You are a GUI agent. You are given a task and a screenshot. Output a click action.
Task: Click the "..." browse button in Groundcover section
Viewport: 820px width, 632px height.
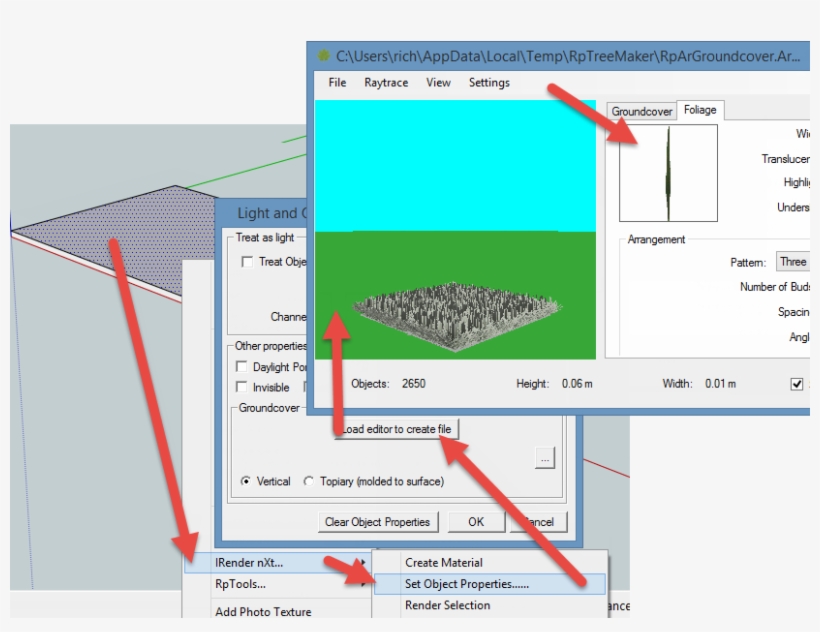(x=543, y=456)
